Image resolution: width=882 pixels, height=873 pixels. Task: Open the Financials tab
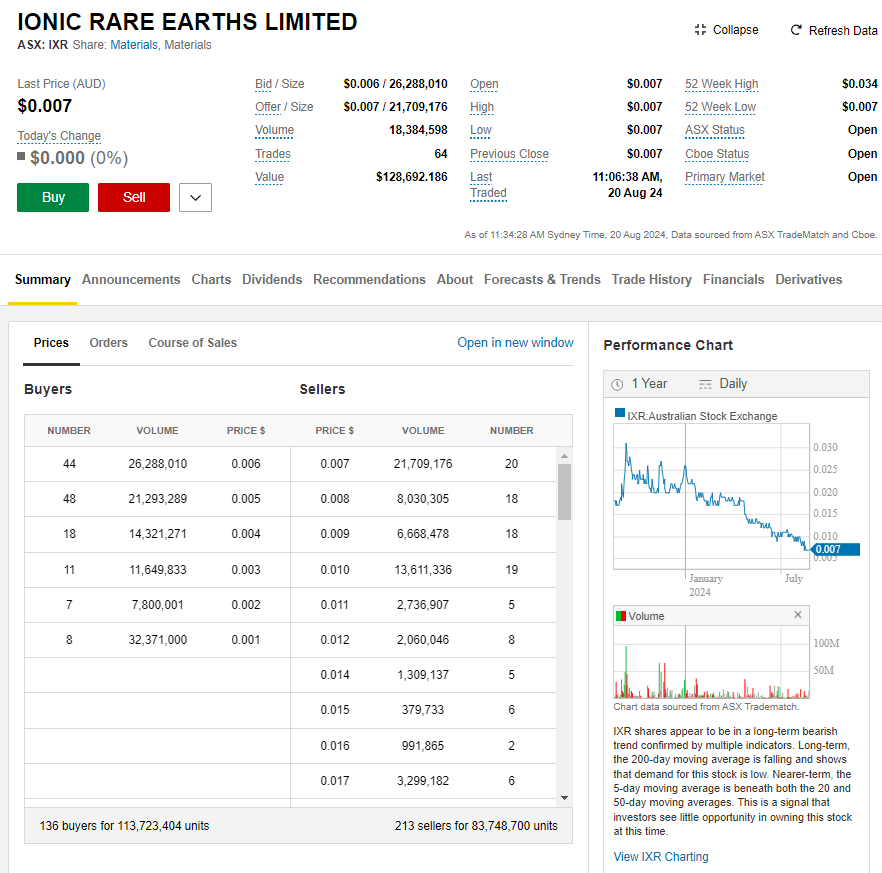pyautogui.click(x=734, y=280)
